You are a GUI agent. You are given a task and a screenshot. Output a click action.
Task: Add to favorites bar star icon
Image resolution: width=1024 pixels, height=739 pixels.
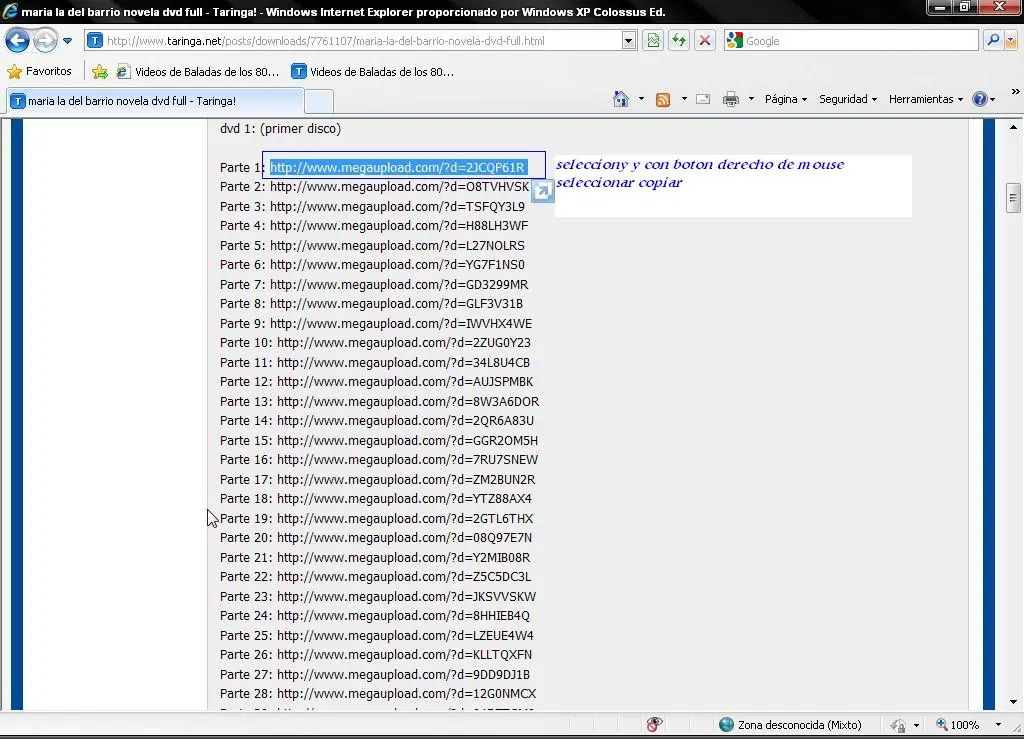click(x=100, y=72)
